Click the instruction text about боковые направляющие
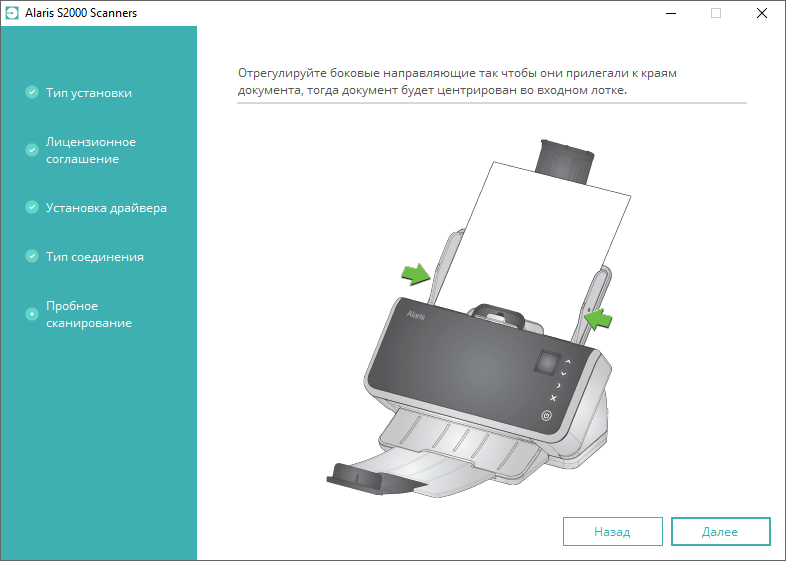This screenshot has height=561, width=786. [457, 81]
